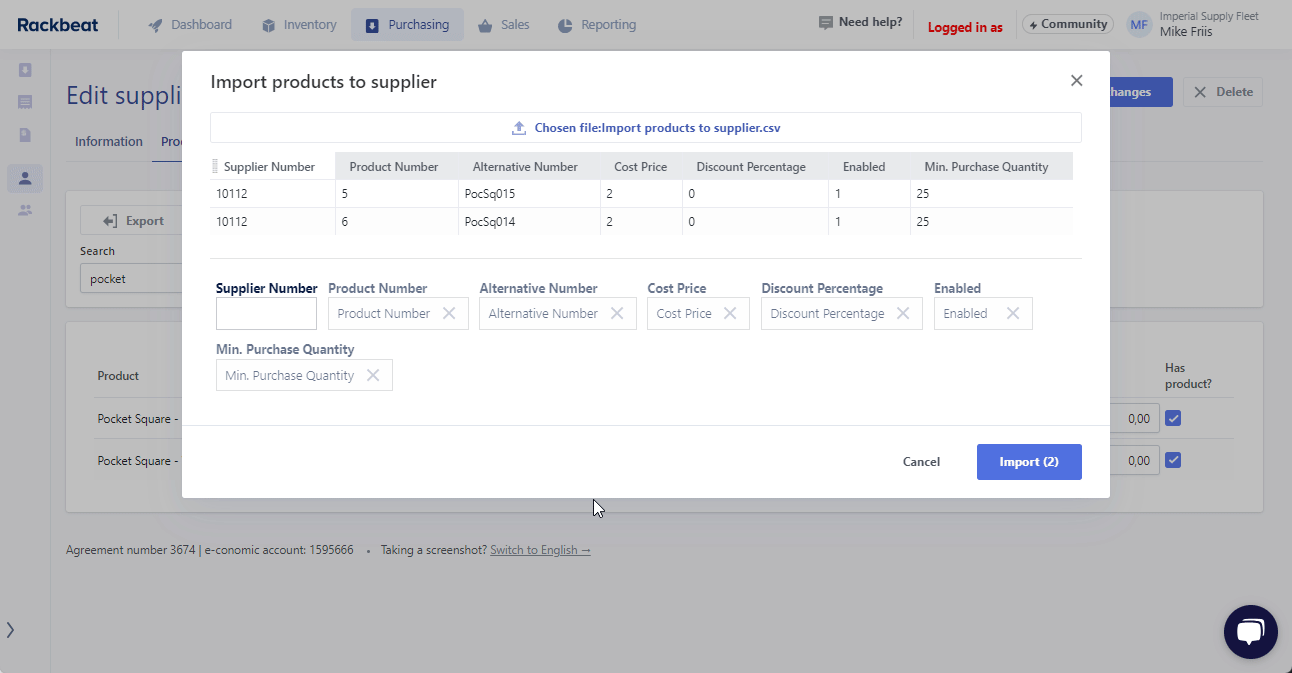The image size is (1292, 673).
Task: Toggle second Pocket Square has-product checkbox
Action: (1173, 460)
